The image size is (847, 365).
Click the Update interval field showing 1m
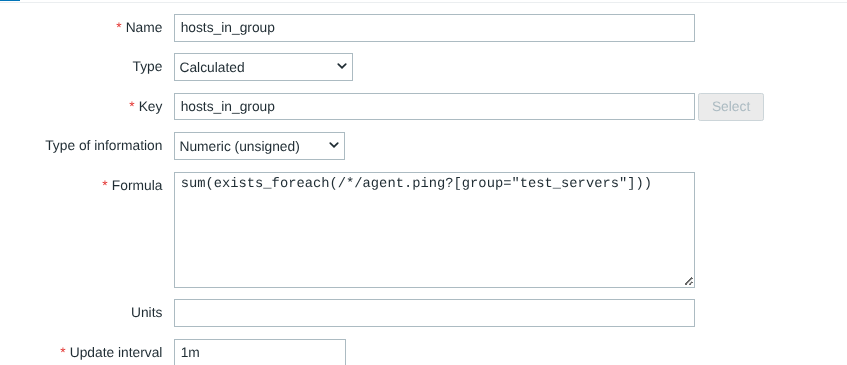[x=259, y=353]
